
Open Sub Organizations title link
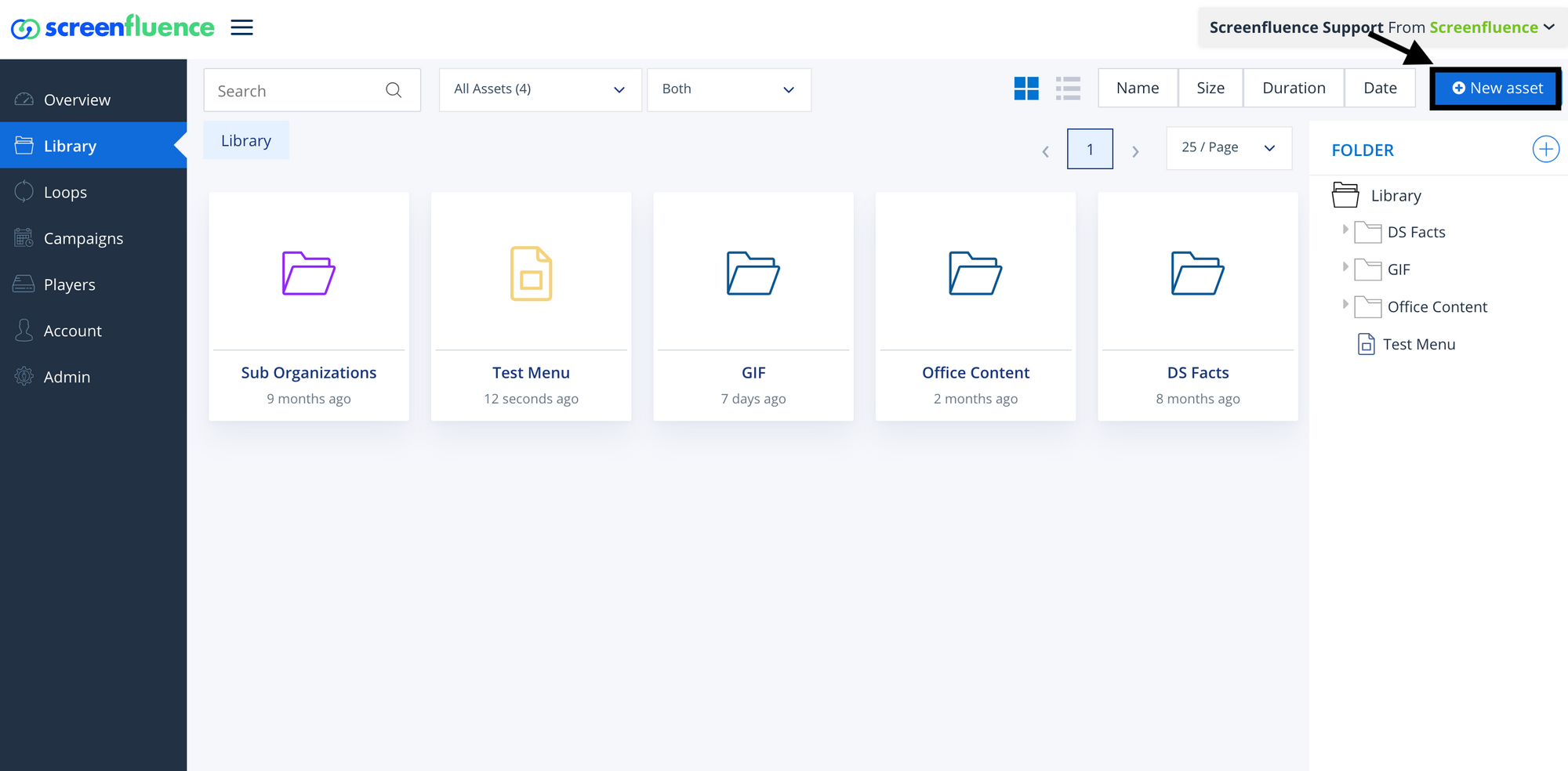[x=309, y=373]
